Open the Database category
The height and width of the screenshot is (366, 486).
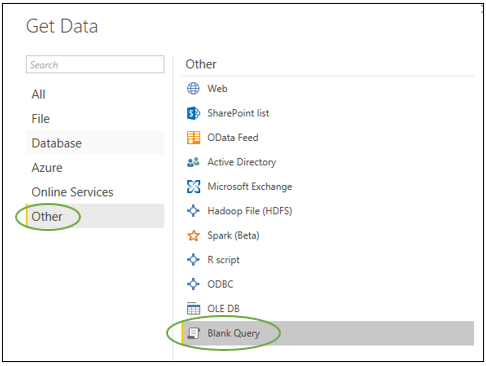tap(95, 143)
